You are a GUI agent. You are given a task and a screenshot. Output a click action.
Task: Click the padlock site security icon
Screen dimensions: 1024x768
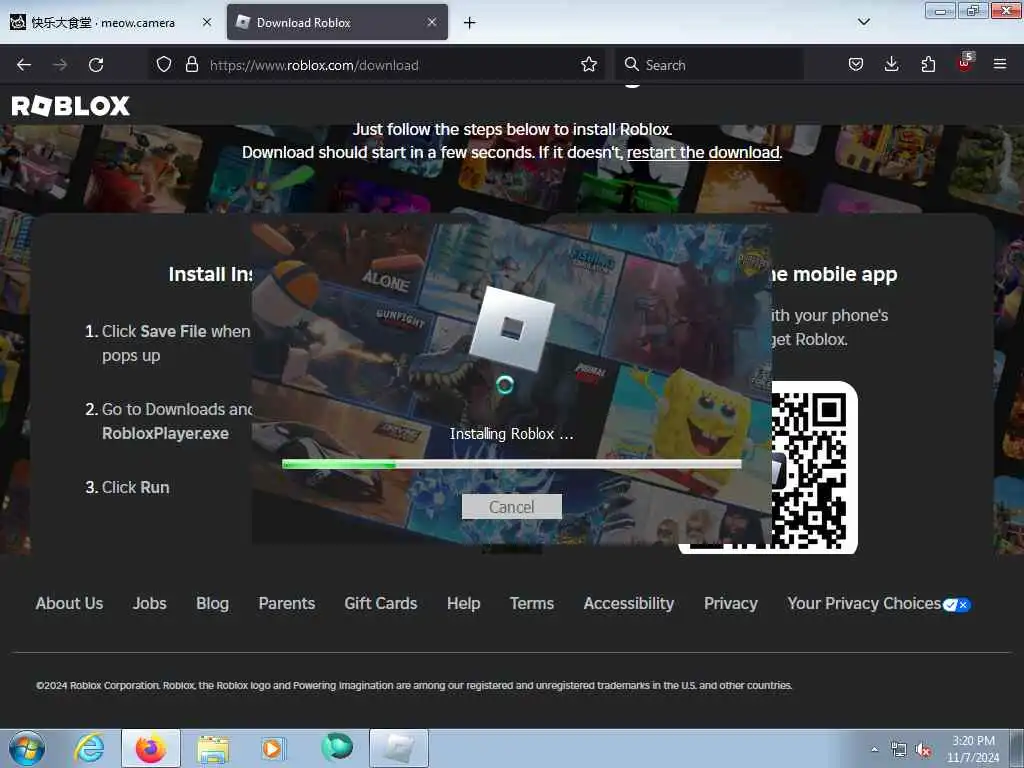(x=191, y=65)
